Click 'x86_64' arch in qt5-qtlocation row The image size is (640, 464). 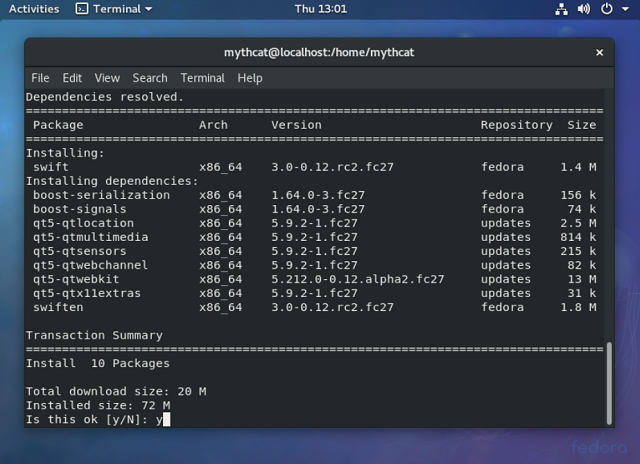pos(220,223)
